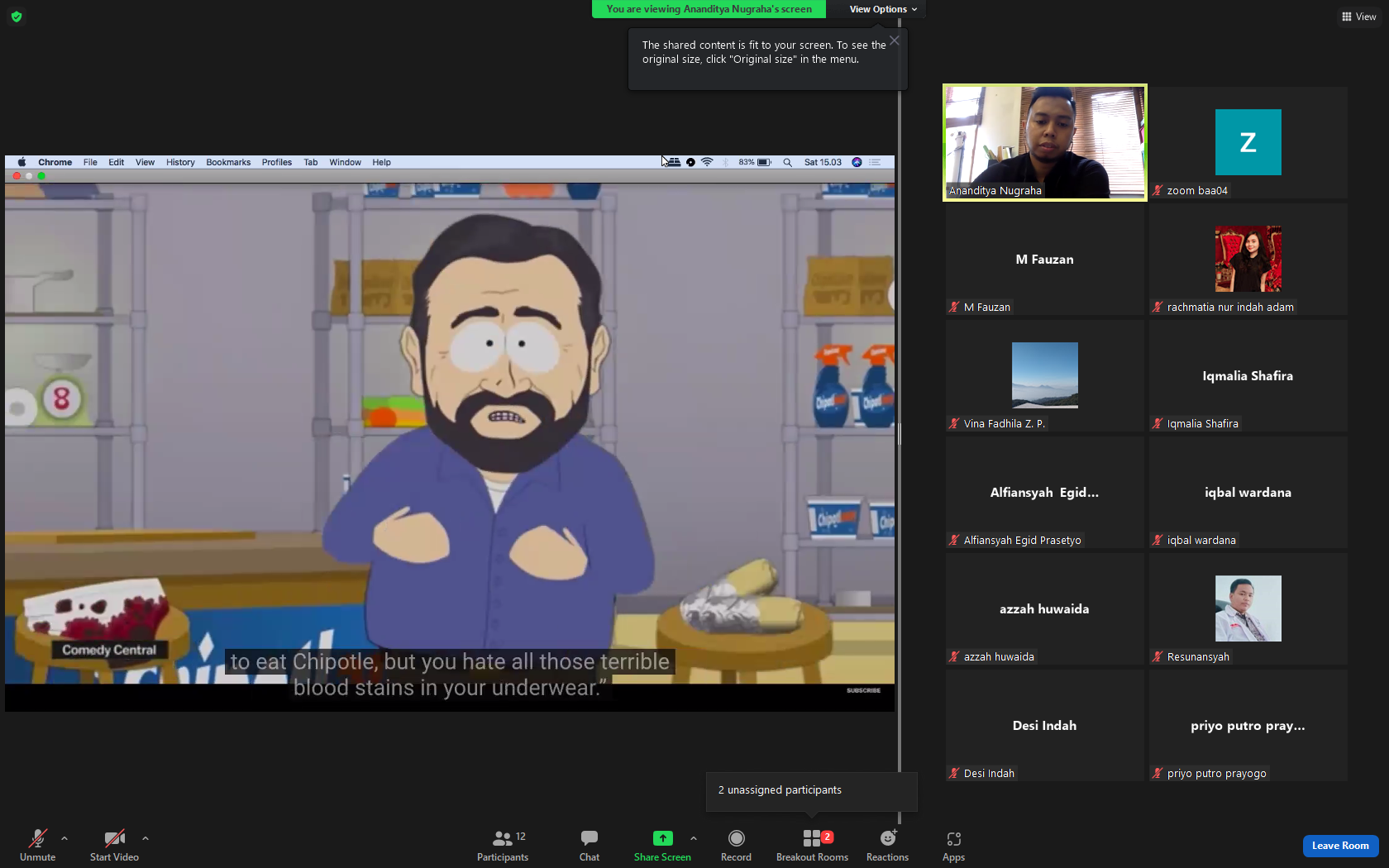
Task: Select the Iqmalia Shafira participant tile
Action: tap(1248, 375)
